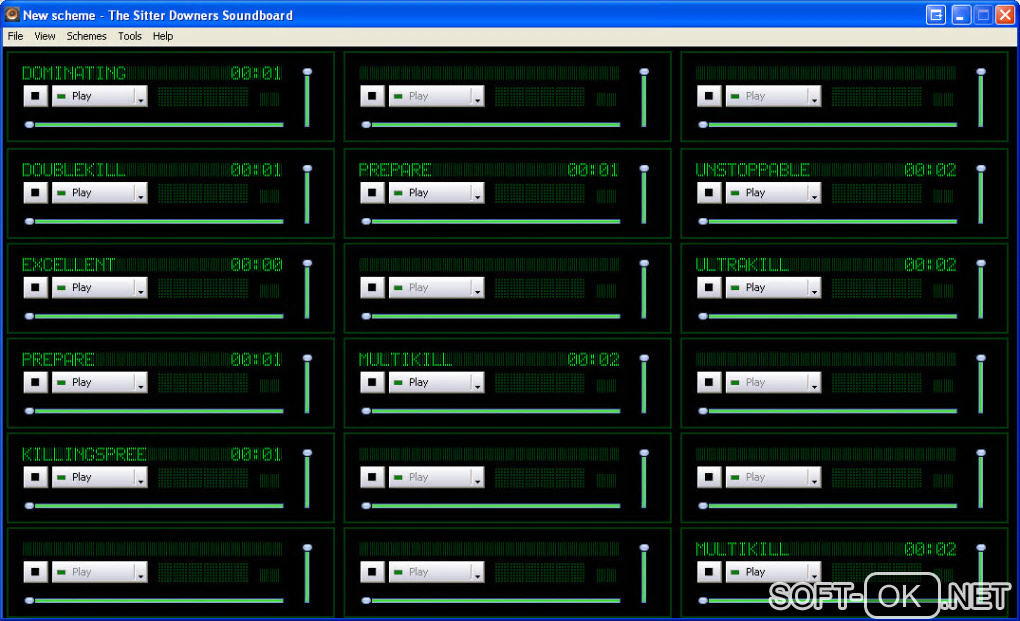Screen dimensions: 1020x621
Task: Click the 00:01 duration readout of DOMINATING
Action: coord(256,73)
